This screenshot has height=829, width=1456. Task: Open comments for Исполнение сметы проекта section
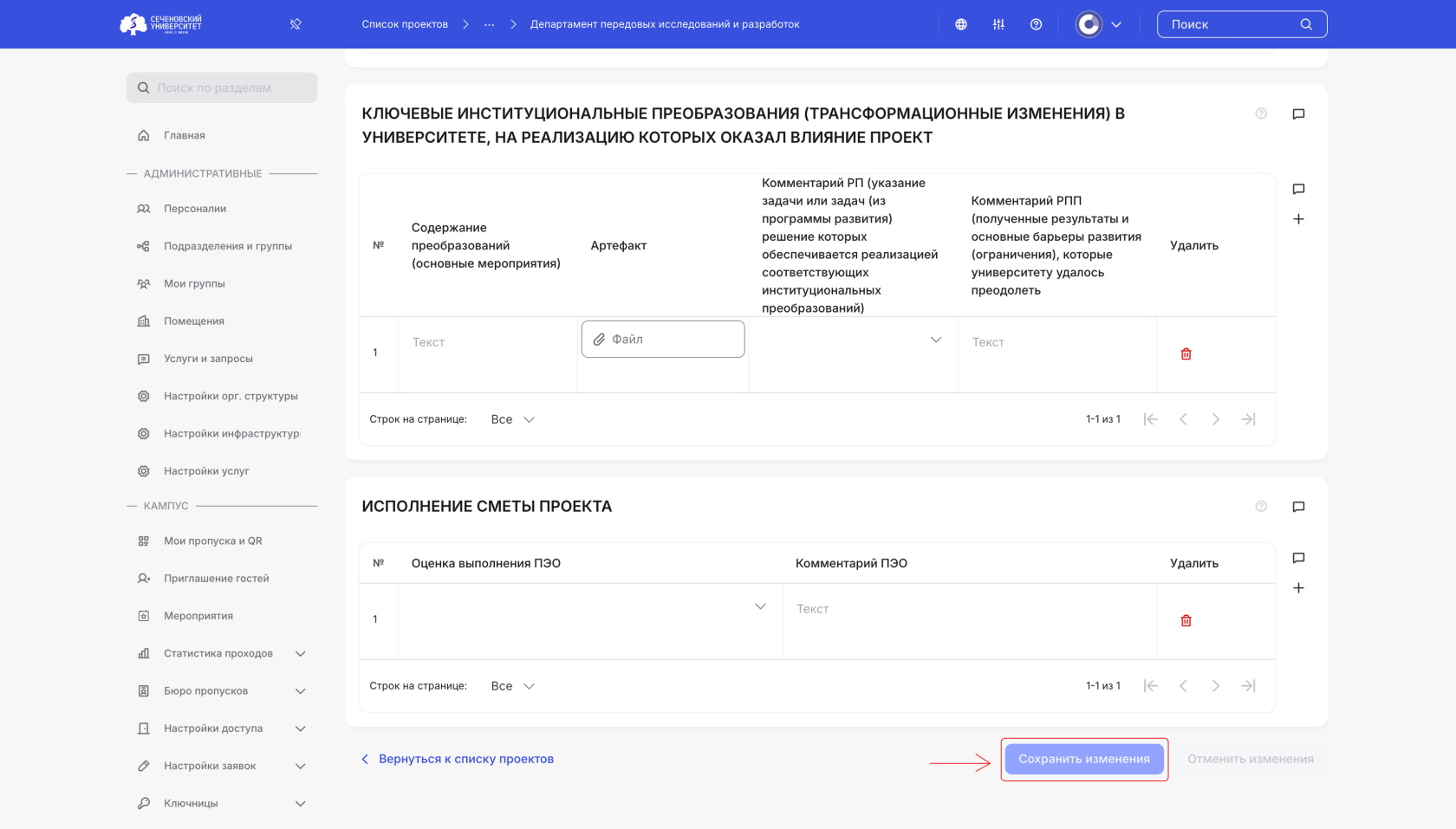coord(1298,507)
